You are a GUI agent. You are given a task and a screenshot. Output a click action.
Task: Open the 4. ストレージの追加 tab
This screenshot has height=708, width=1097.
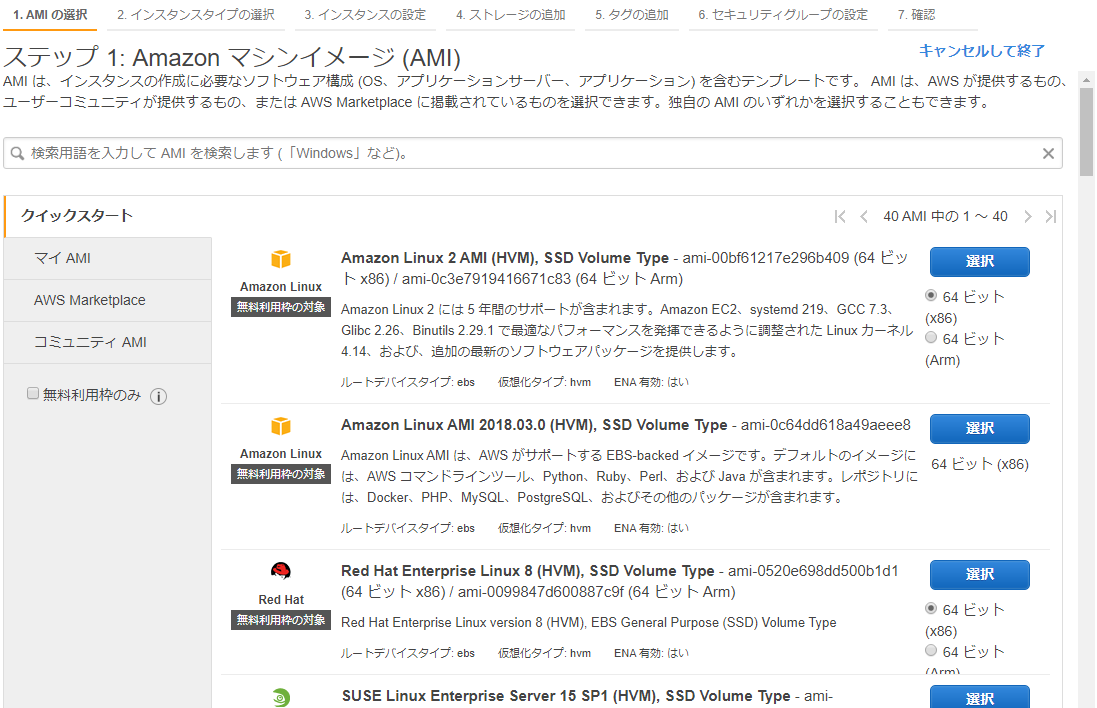pyautogui.click(x=511, y=15)
